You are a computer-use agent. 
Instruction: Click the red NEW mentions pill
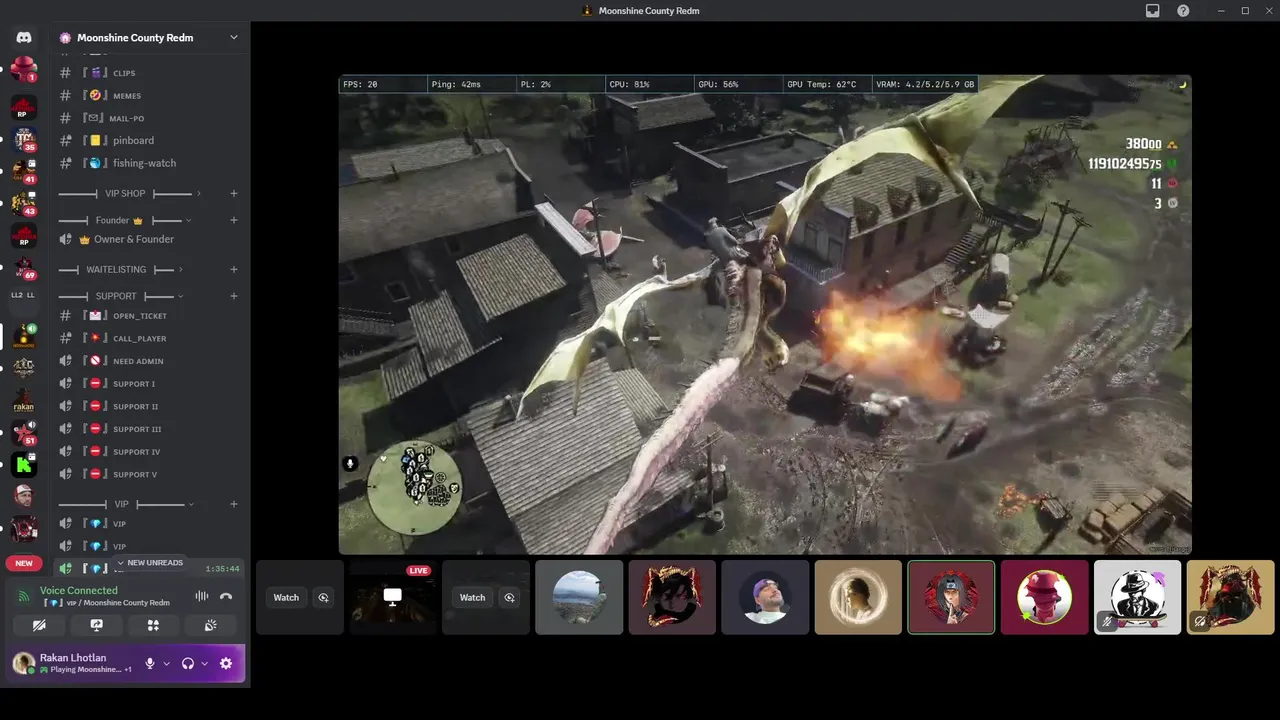24,563
